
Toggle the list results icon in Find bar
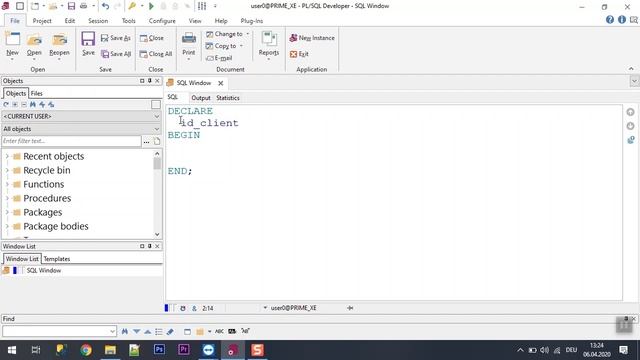click(159, 331)
